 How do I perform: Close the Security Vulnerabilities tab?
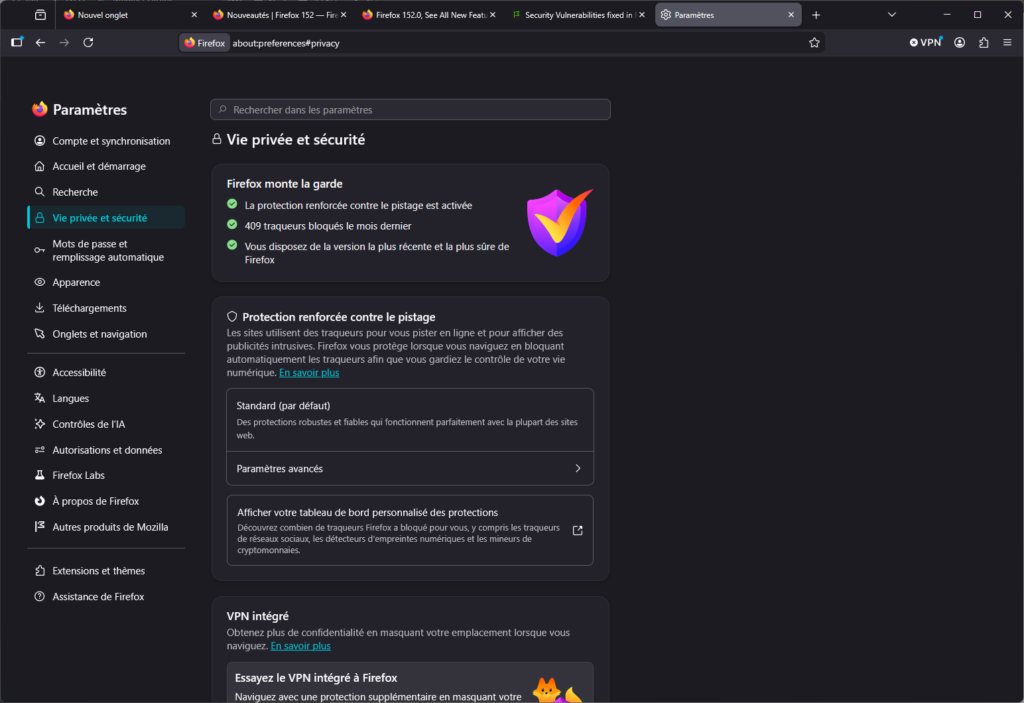pyautogui.click(x=642, y=15)
